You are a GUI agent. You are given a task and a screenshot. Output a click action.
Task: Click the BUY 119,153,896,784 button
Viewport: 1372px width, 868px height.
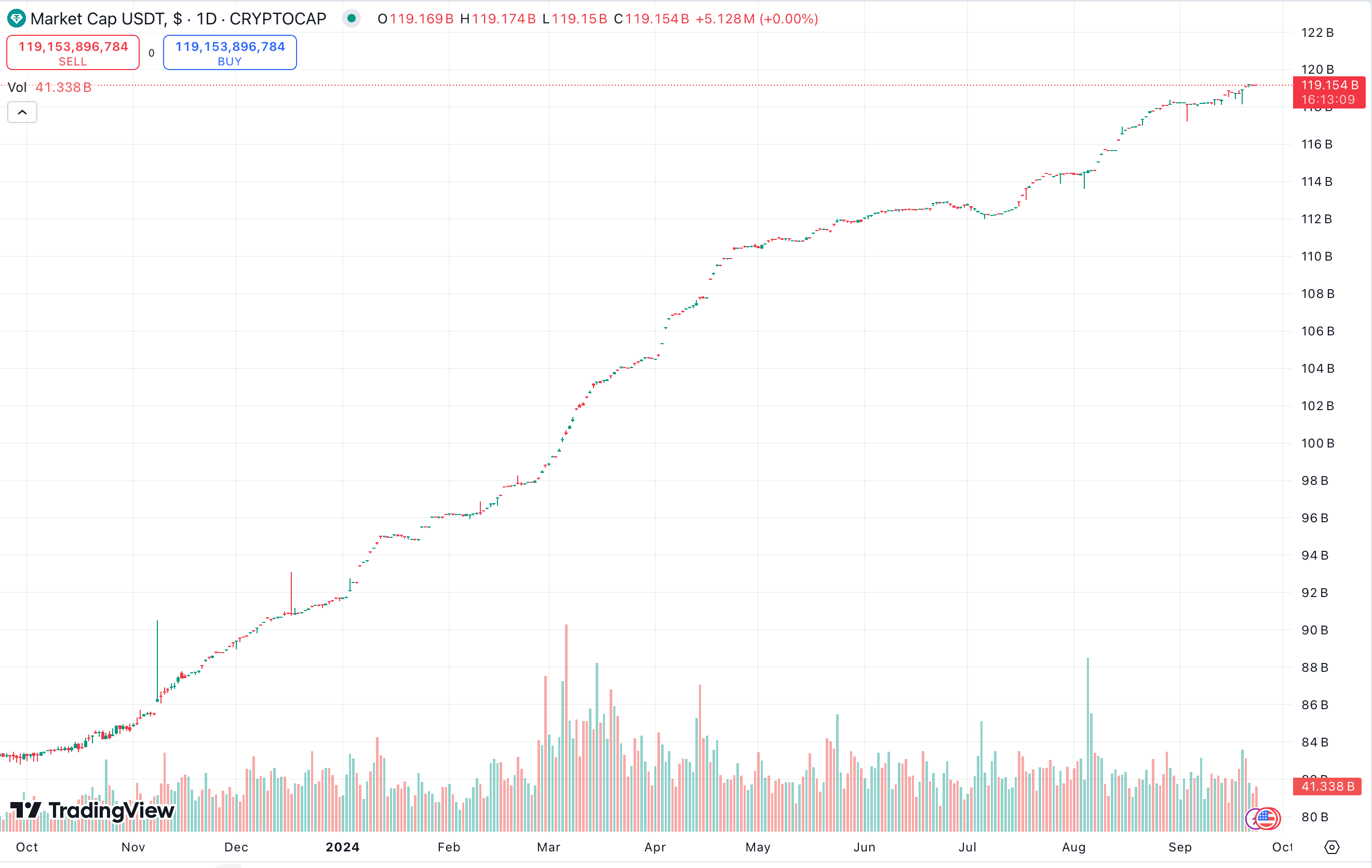(230, 53)
